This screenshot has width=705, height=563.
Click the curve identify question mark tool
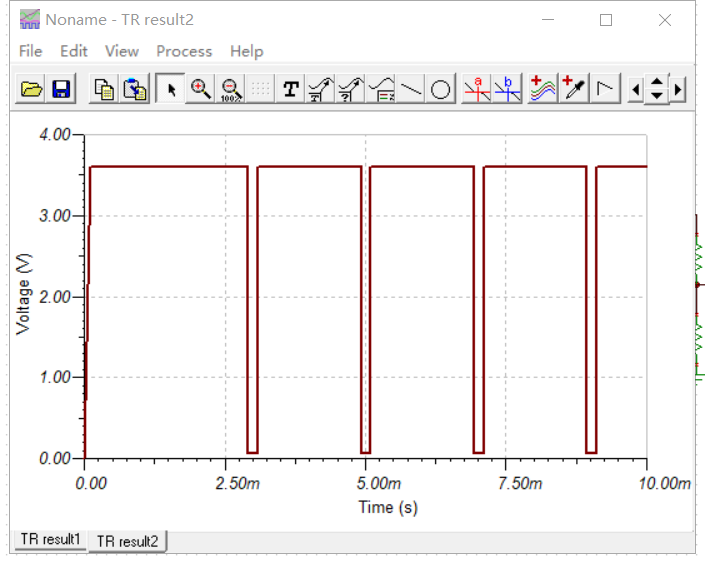point(351,89)
